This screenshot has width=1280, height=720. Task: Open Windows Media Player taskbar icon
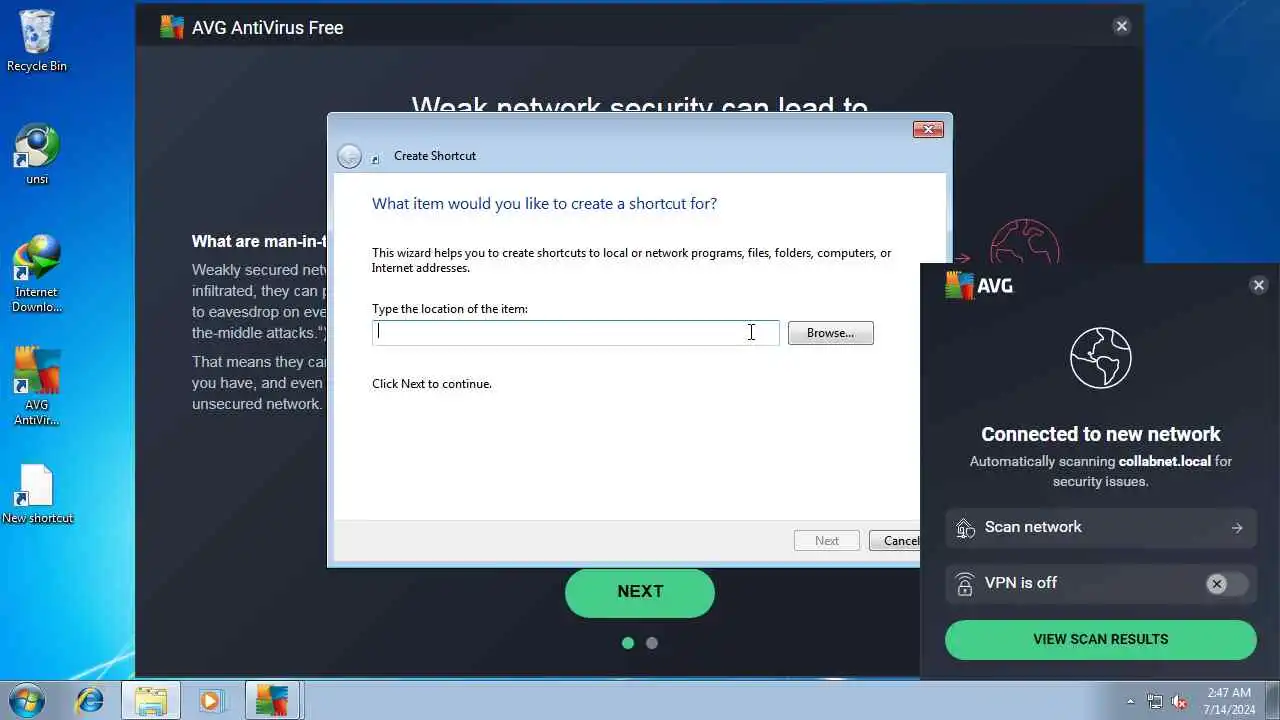click(x=211, y=700)
